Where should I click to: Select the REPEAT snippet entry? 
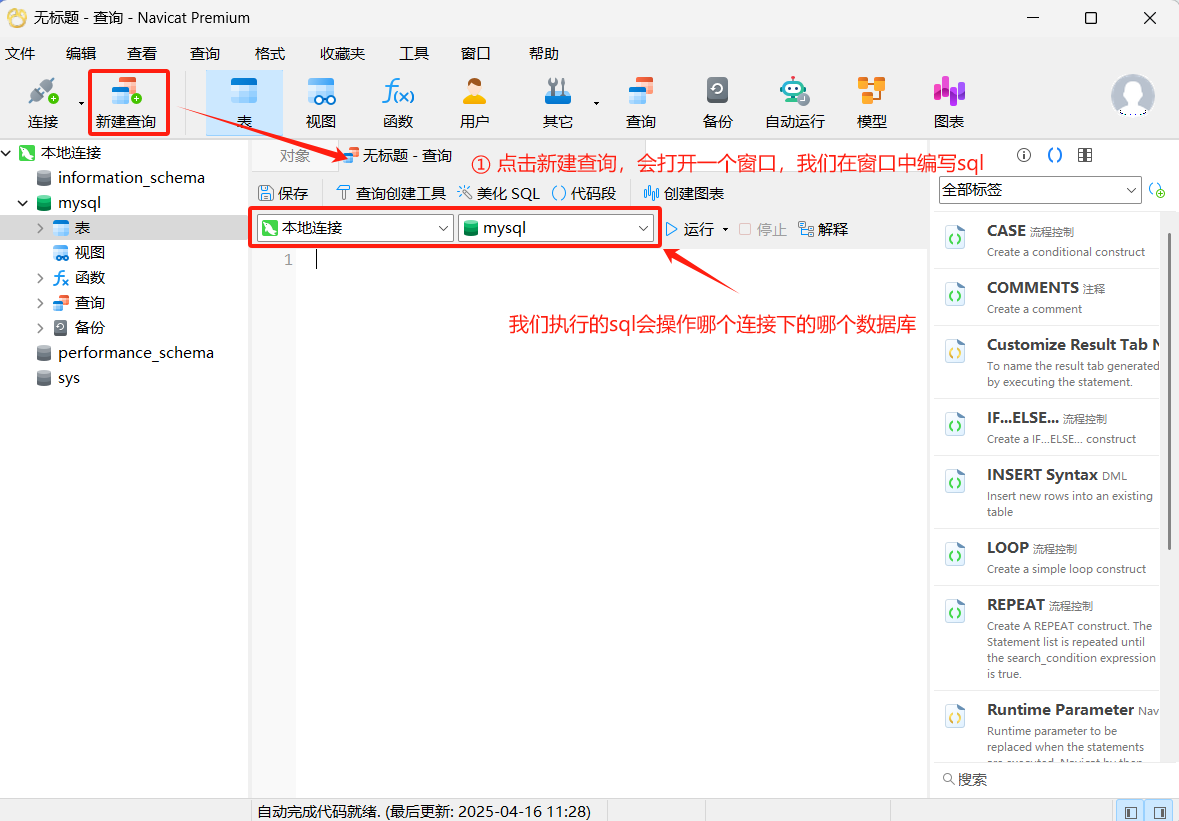1047,638
